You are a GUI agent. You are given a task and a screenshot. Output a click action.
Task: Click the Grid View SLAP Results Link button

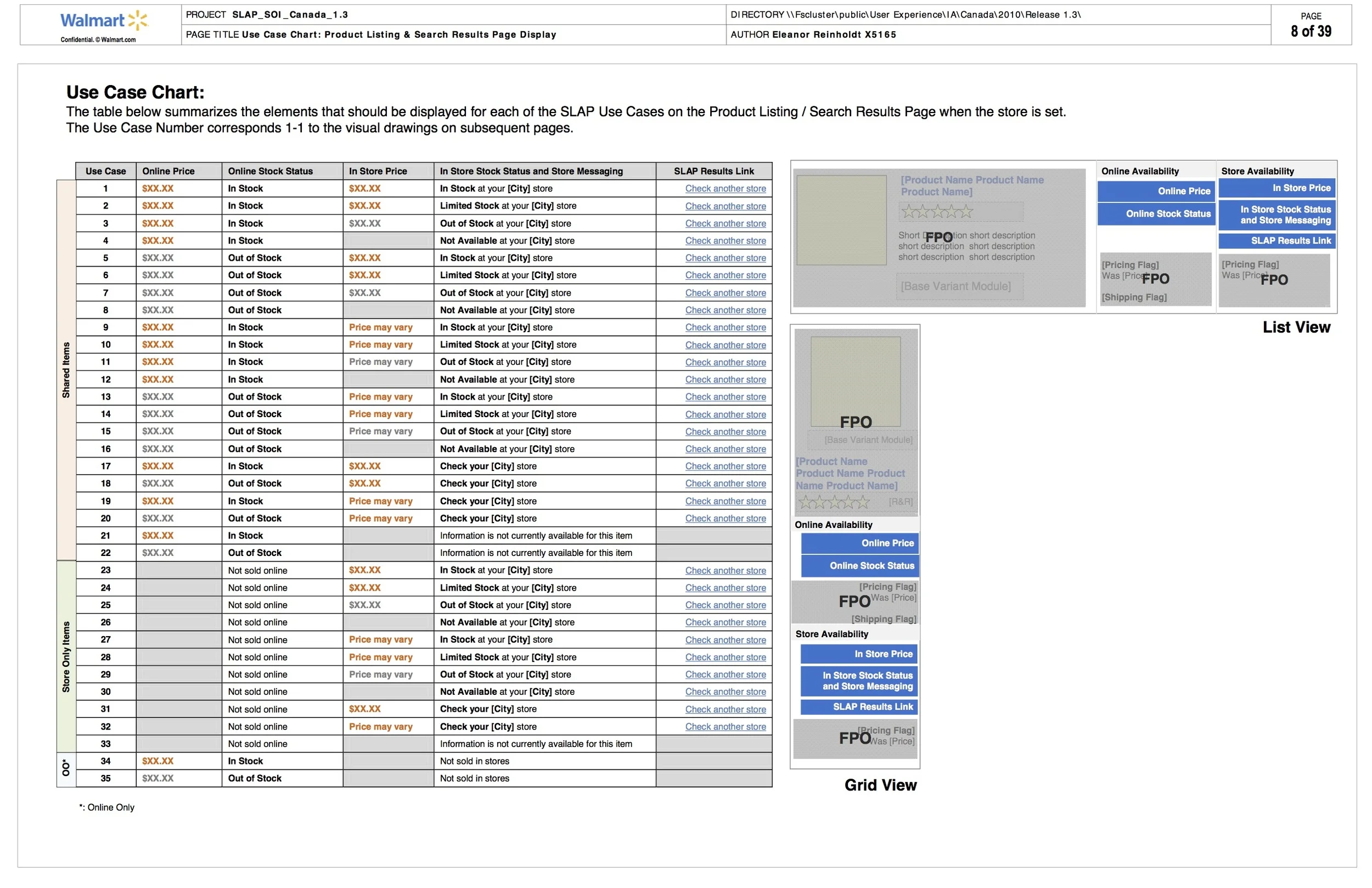pyautogui.click(x=859, y=707)
